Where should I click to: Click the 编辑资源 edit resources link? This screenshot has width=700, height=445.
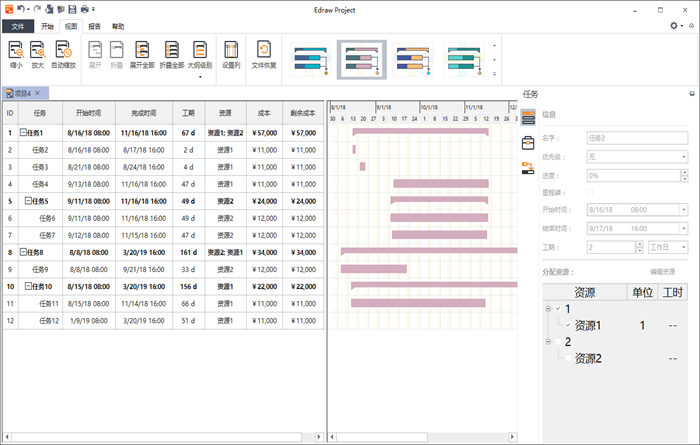pyautogui.click(x=662, y=271)
